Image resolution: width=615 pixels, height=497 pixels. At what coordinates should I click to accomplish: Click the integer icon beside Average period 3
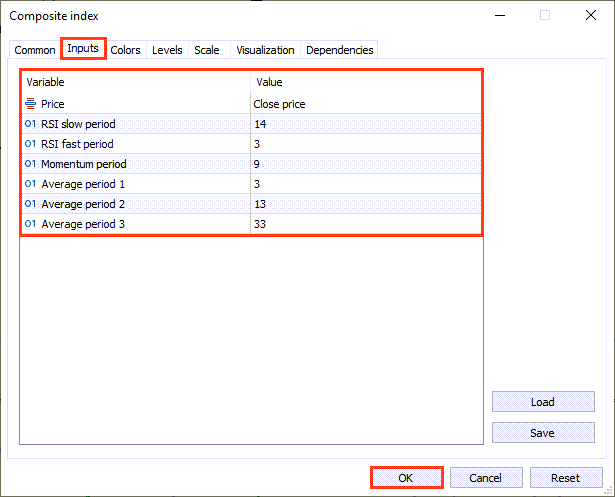click(x=30, y=224)
